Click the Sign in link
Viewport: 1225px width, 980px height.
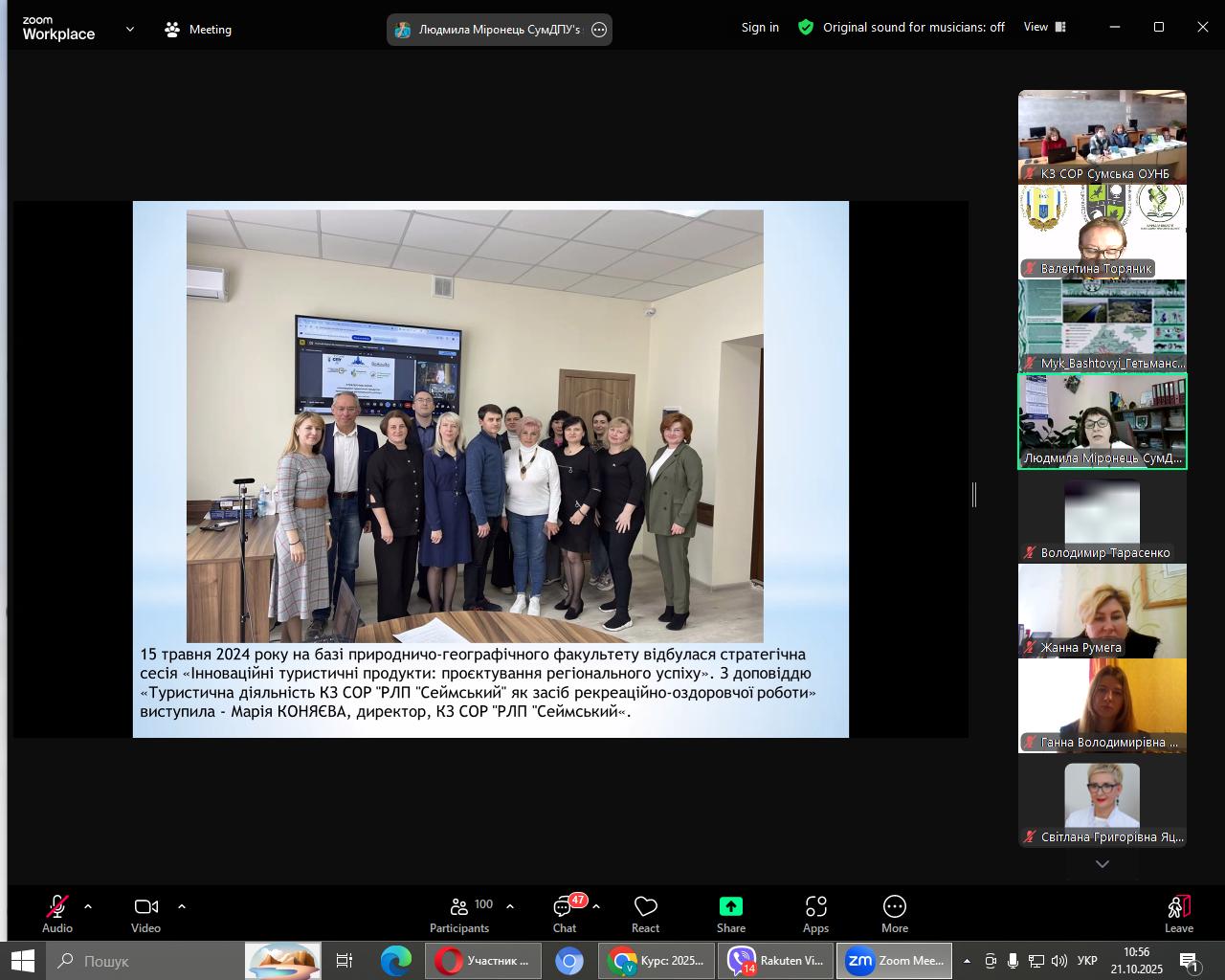(x=760, y=28)
